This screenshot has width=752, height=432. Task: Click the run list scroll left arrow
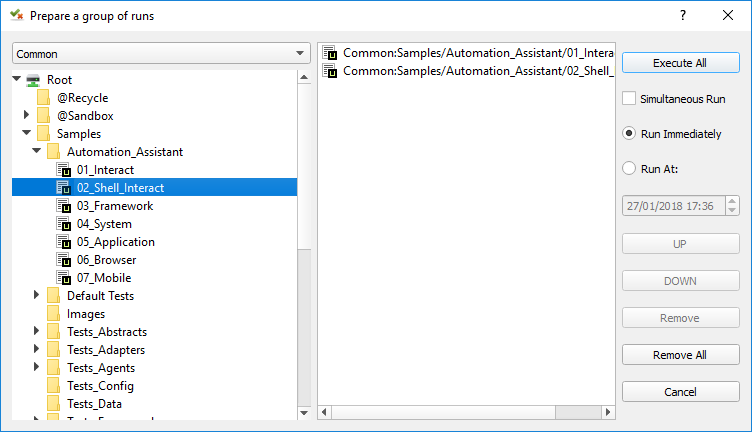click(x=325, y=412)
